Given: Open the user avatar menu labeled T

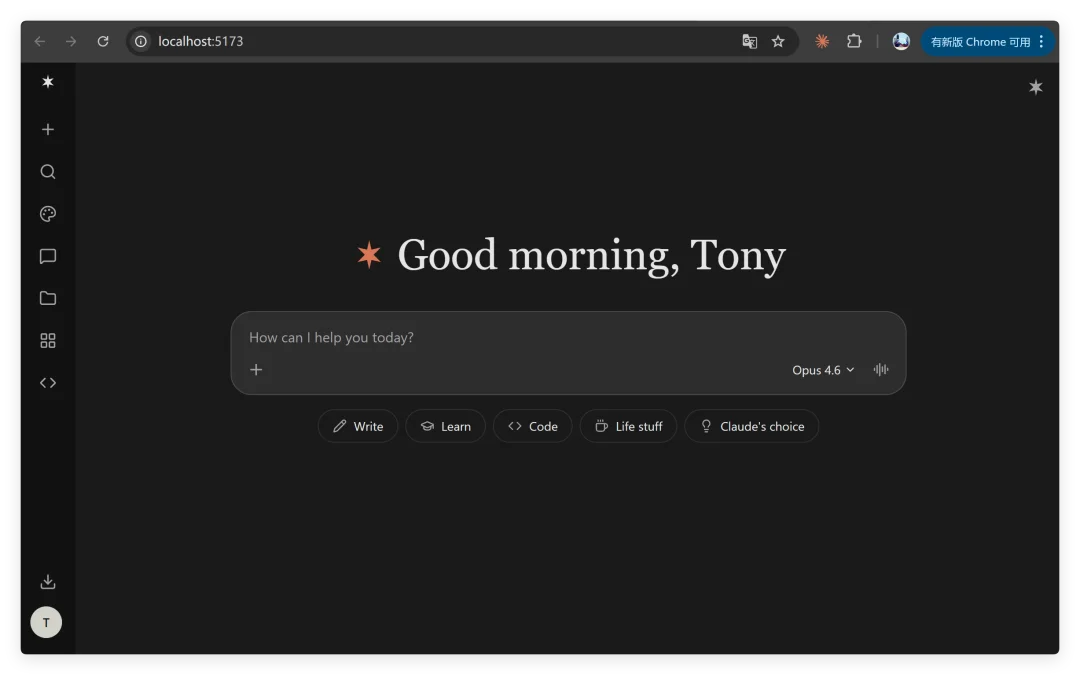Looking at the screenshot, I should tap(46, 622).
